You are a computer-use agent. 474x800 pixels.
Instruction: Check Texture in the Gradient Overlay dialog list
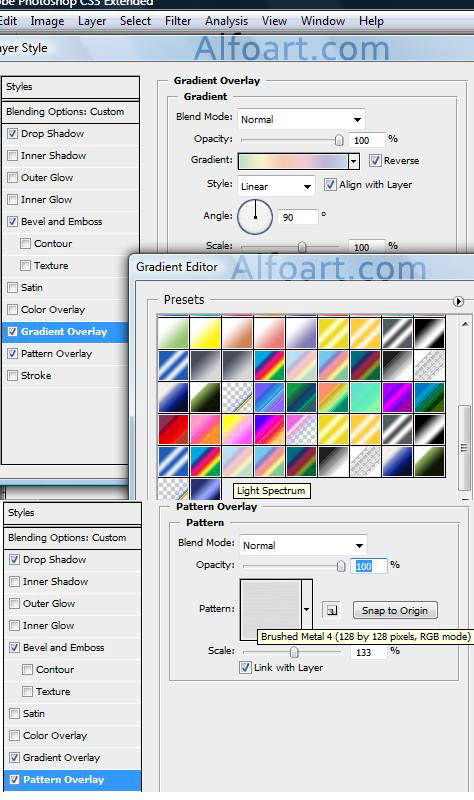click(26, 265)
